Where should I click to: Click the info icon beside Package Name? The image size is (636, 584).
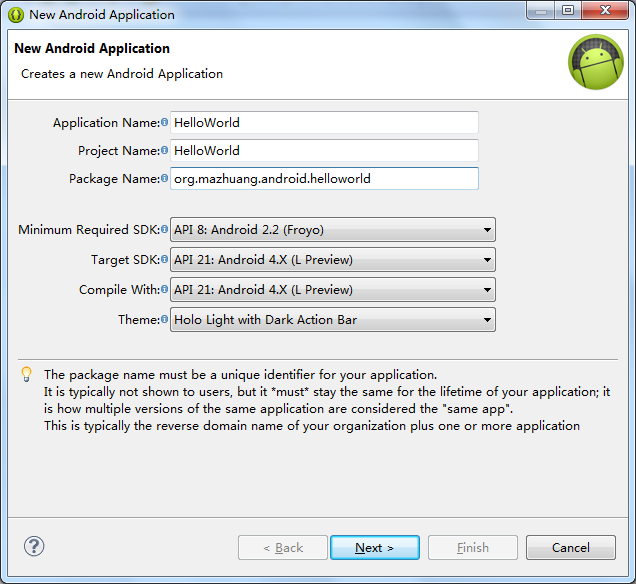(x=165, y=179)
